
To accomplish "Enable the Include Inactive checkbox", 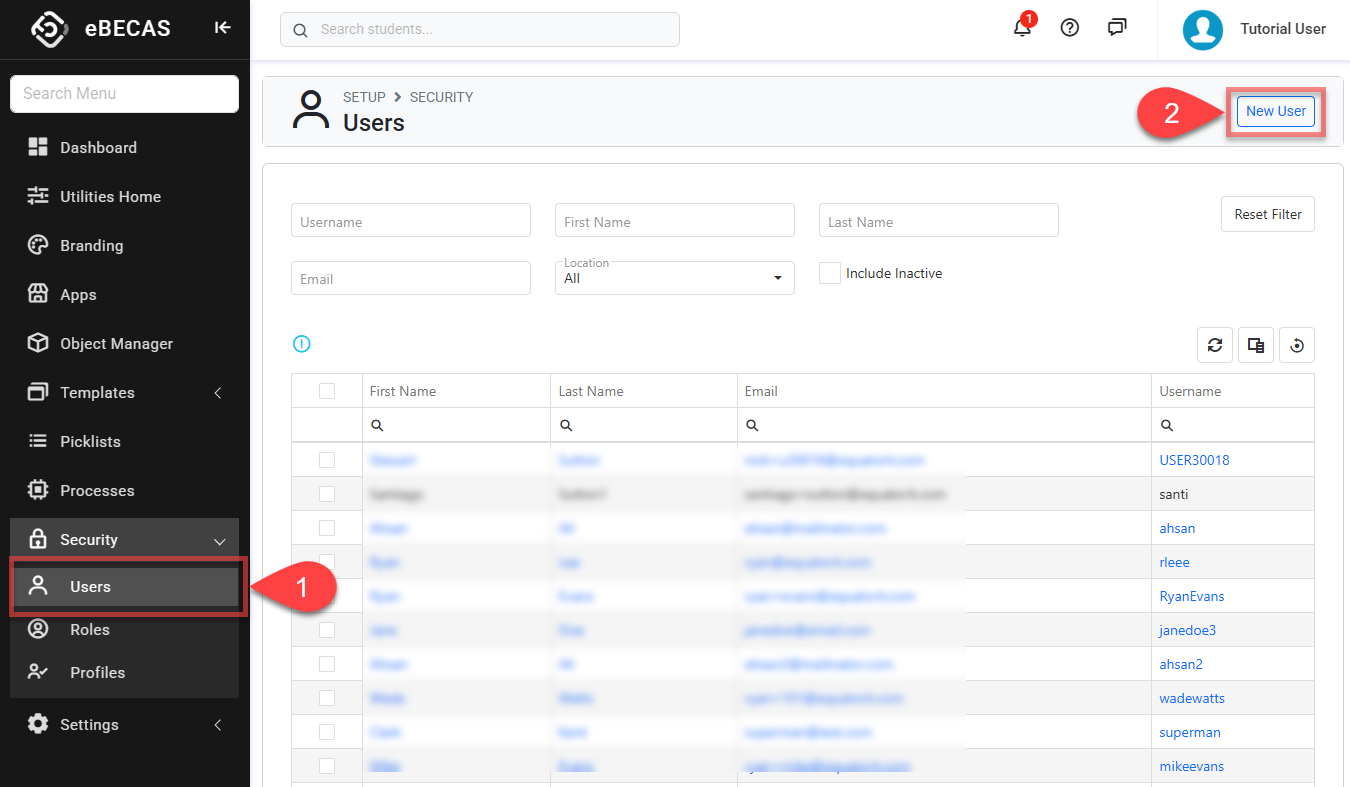I will coord(829,273).
